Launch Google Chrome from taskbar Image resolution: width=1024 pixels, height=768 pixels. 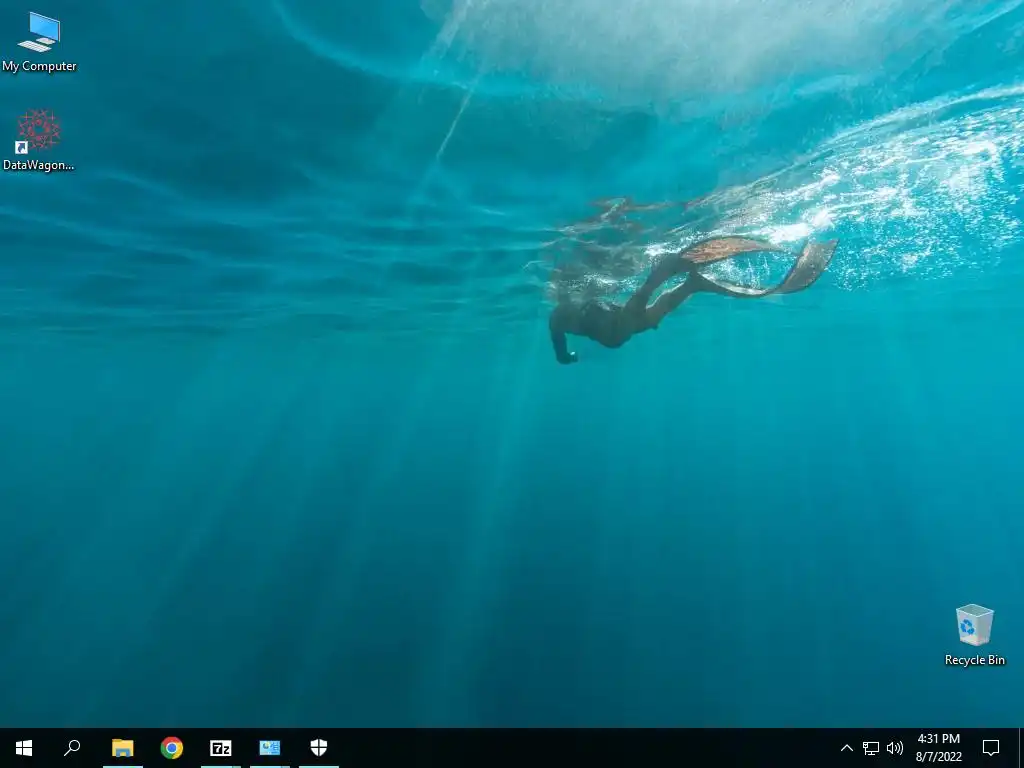tap(172, 748)
